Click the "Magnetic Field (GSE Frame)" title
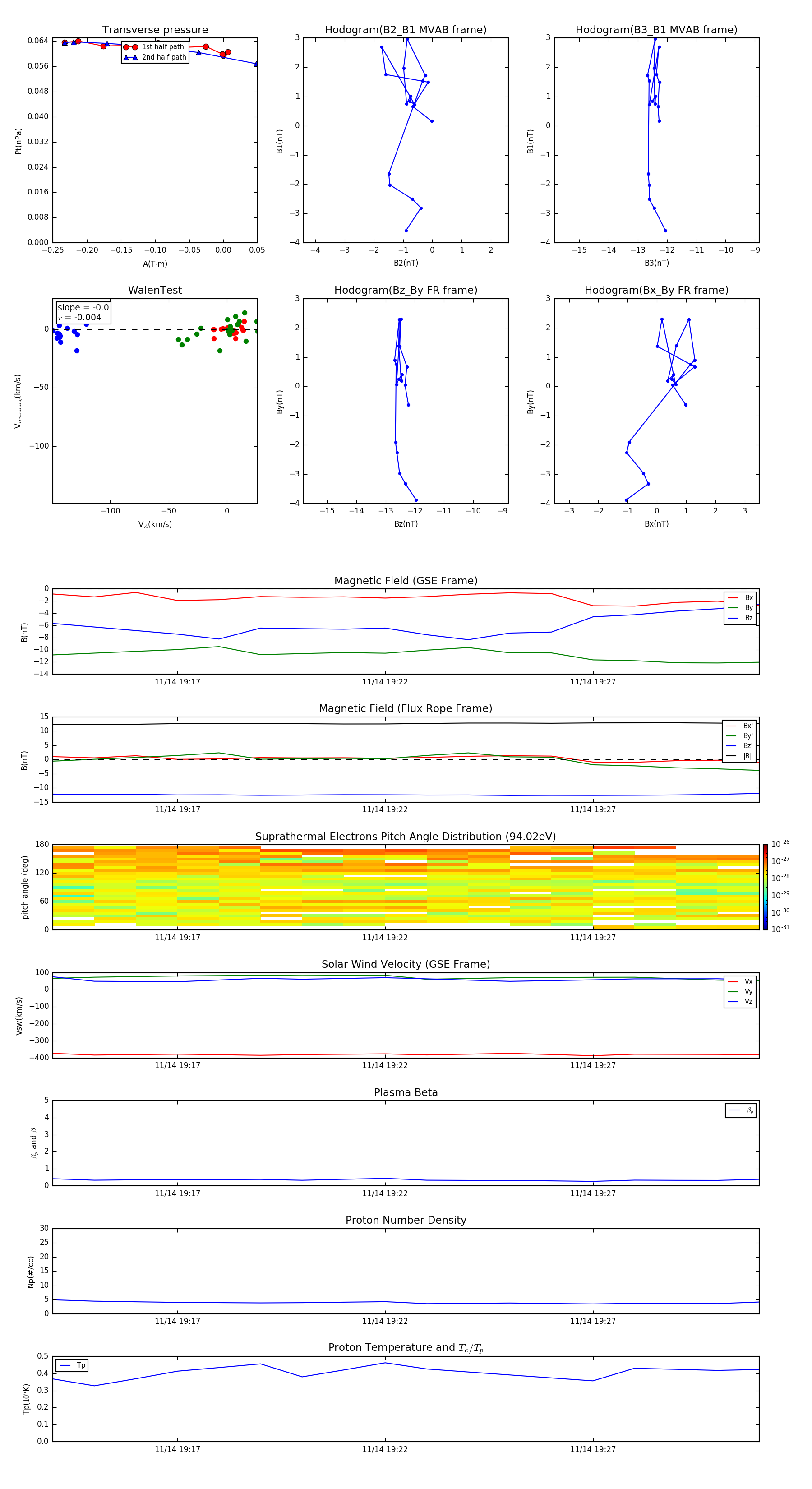Viewport: 812px width, 1489px height. [406, 581]
